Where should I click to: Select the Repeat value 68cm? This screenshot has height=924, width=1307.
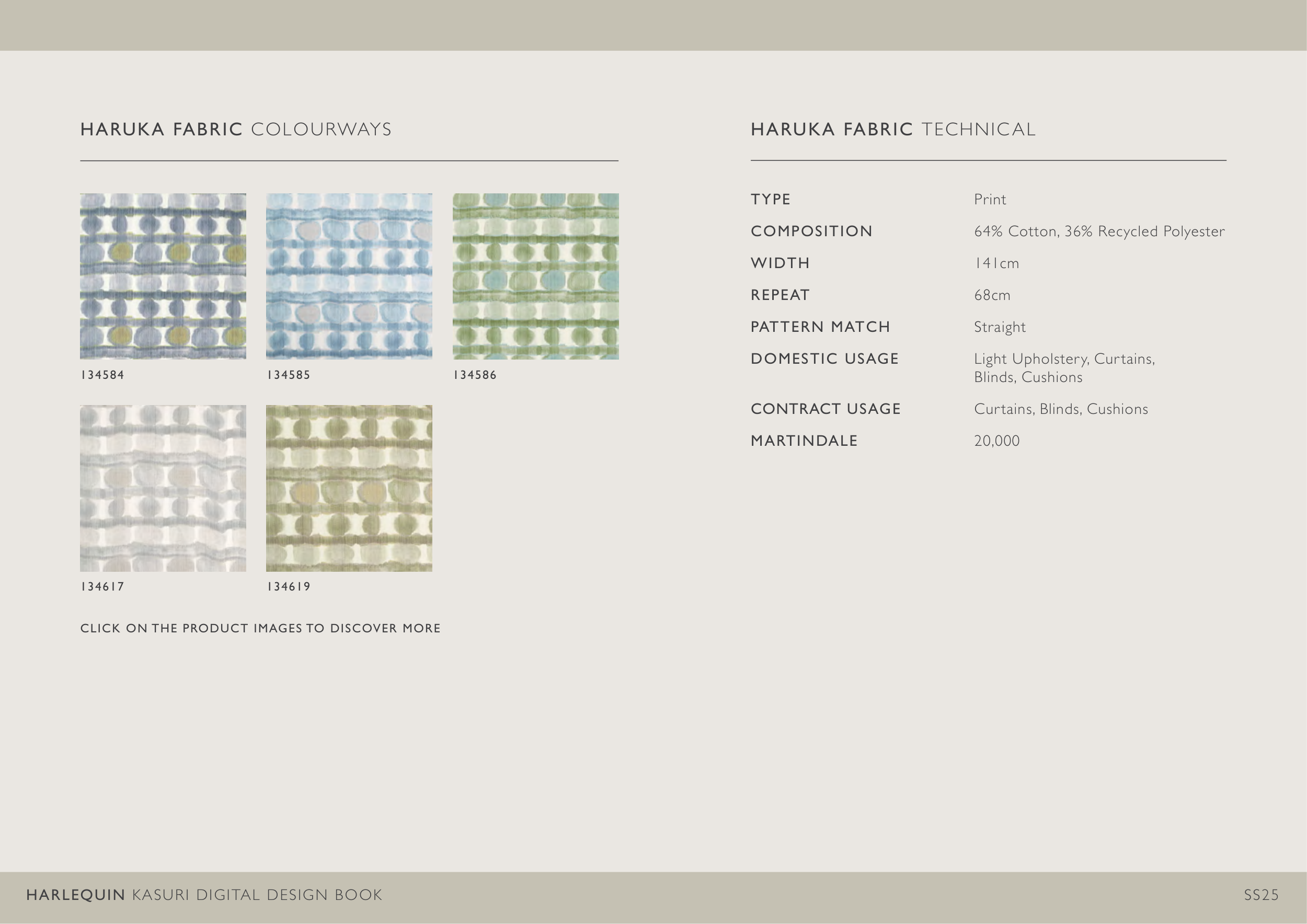tap(992, 295)
